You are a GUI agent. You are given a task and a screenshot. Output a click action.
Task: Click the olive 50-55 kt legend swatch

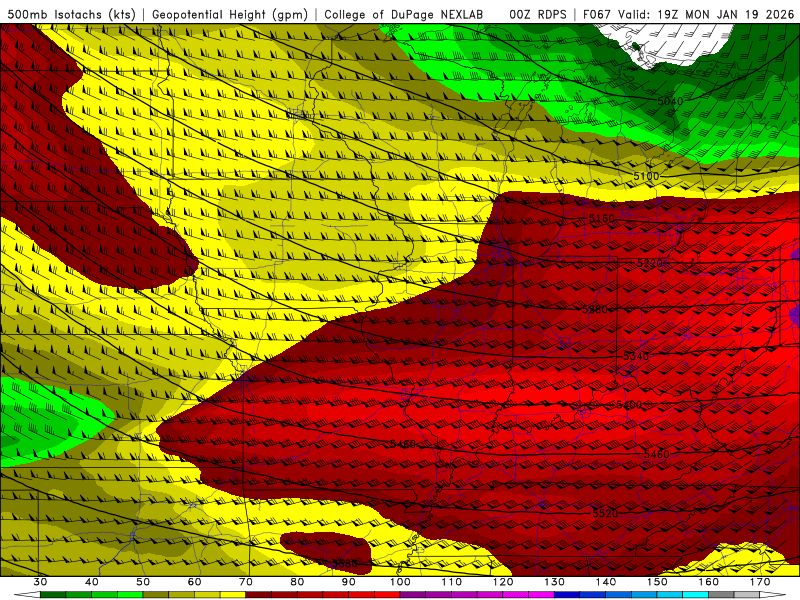pyautogui.click(x=156, y=595)
